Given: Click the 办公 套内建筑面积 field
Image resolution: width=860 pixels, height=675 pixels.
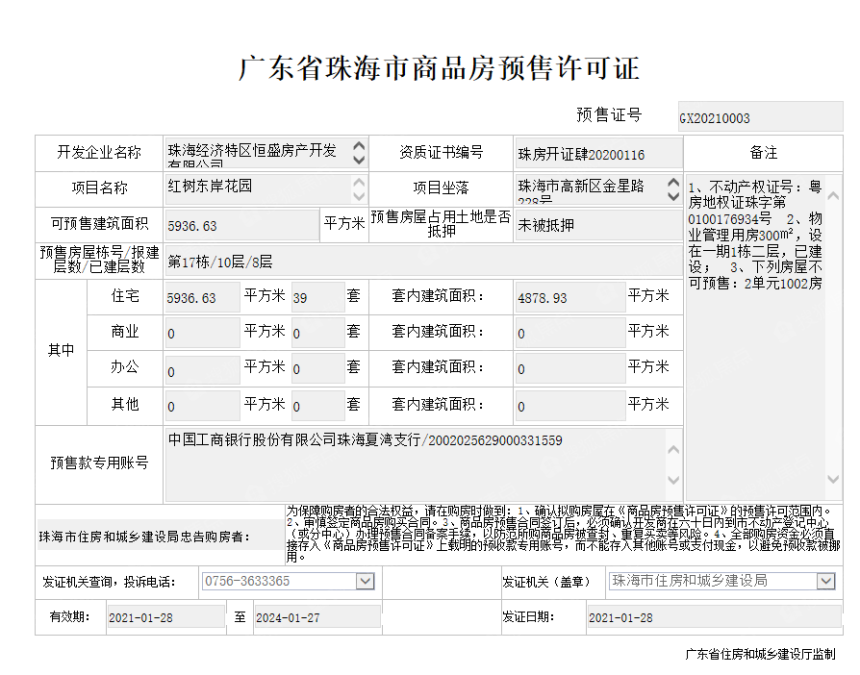Looking at the screenshot, I should (x=570, y=369).
